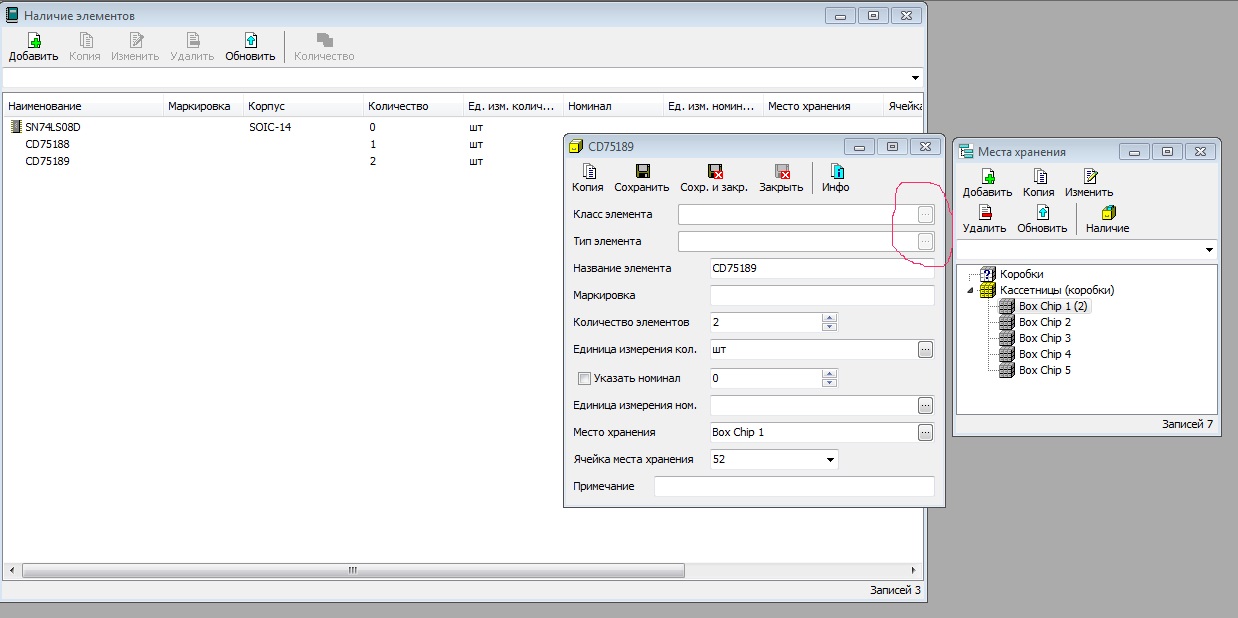Decrease the номинал spinner value
The height and width of the screenshot is (618, 1238).
click(829, 383)
